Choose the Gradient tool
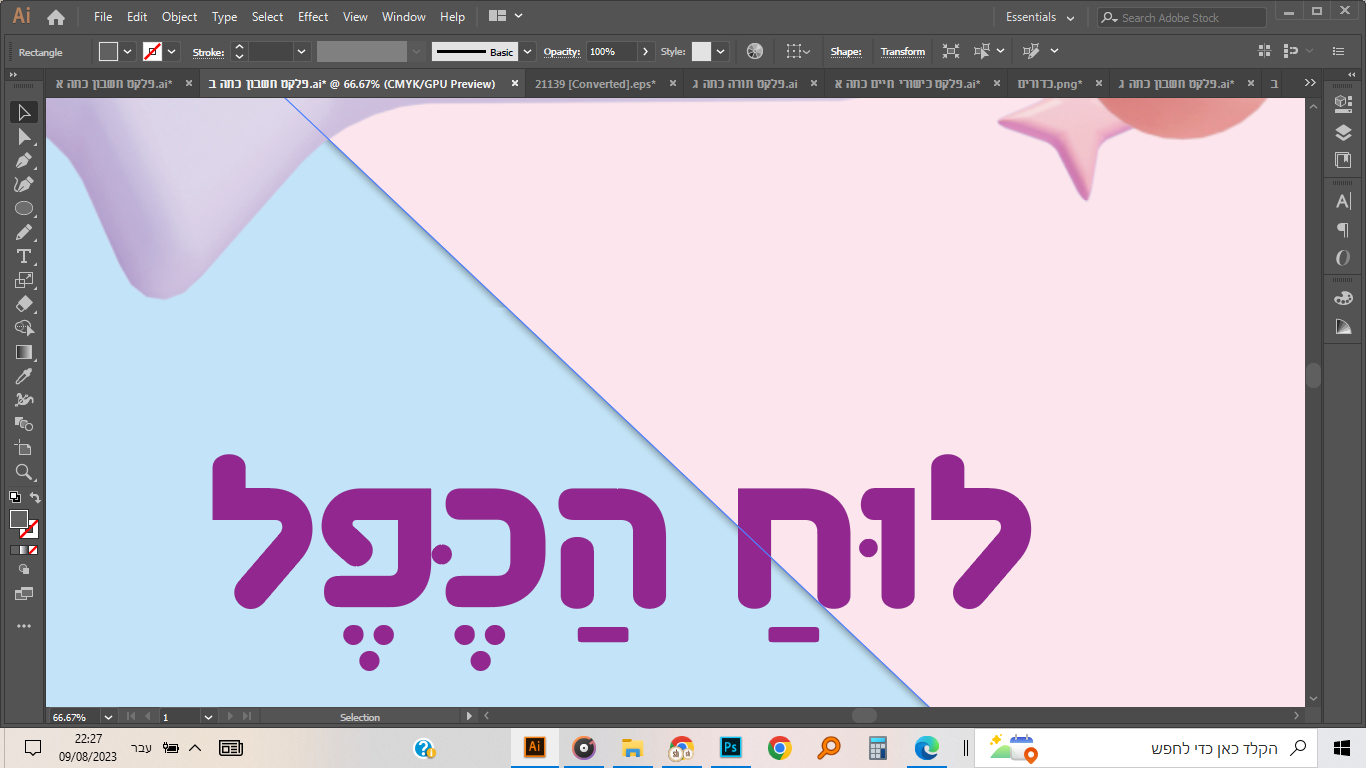Screen dimensions: 1366x768 pyautogui.click(x=24, y=352)
